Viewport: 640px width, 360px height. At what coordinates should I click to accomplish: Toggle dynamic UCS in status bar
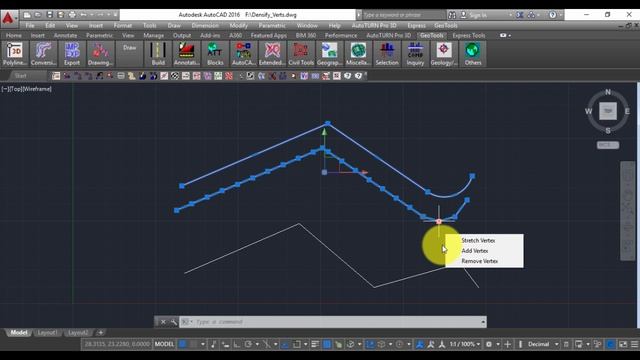370,344
